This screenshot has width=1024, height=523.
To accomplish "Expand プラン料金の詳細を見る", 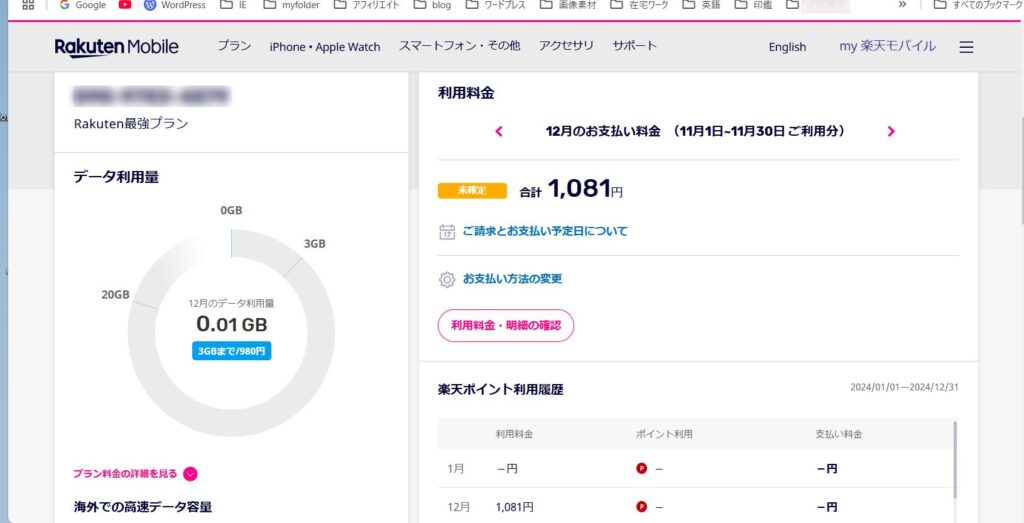I will tap(135, 474).
